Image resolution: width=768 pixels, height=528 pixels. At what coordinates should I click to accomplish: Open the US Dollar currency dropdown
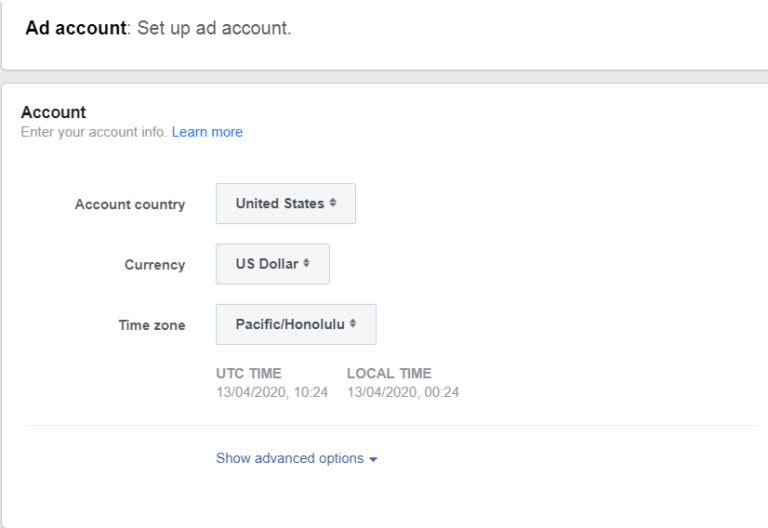click(x=272, y=264)
